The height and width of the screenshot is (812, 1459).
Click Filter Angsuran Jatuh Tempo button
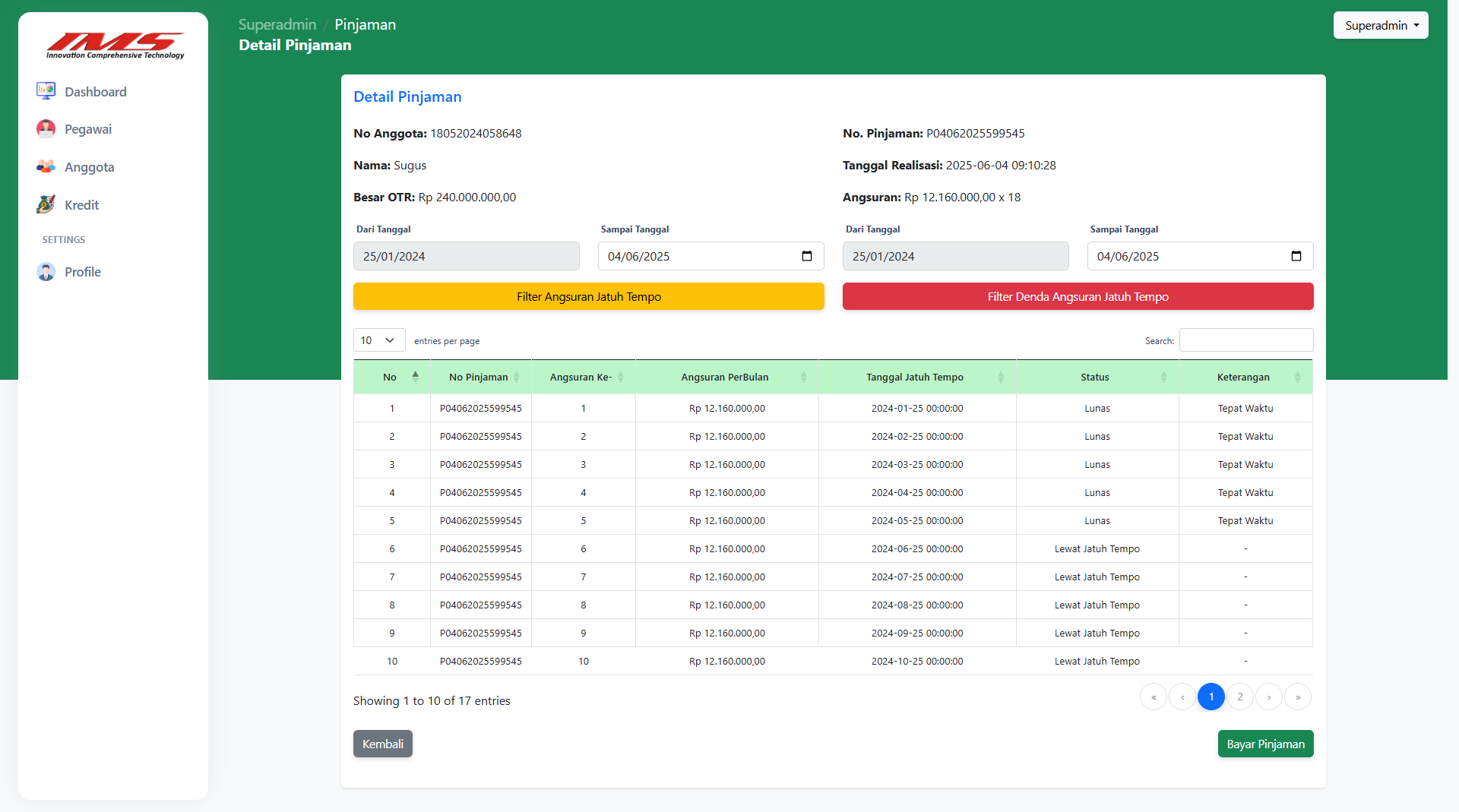coord(589,296)
